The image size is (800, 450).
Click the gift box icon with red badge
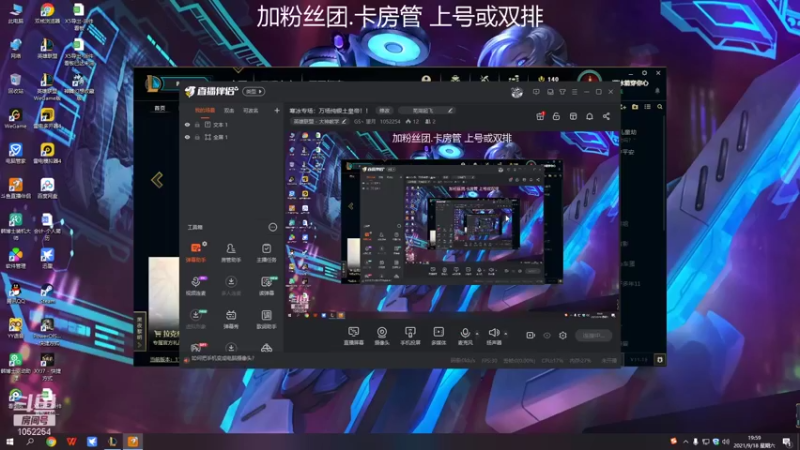pyautogui.click(x=540, y=116)
